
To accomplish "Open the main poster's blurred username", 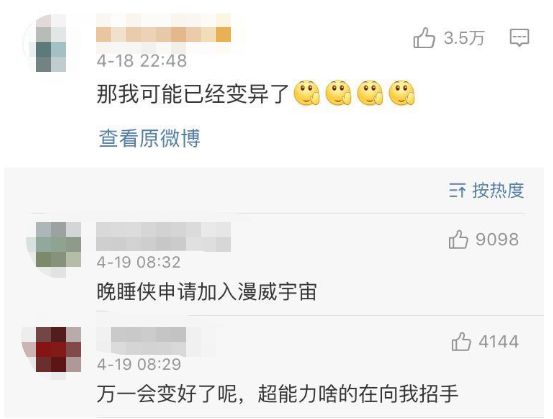I will point(163,32).
